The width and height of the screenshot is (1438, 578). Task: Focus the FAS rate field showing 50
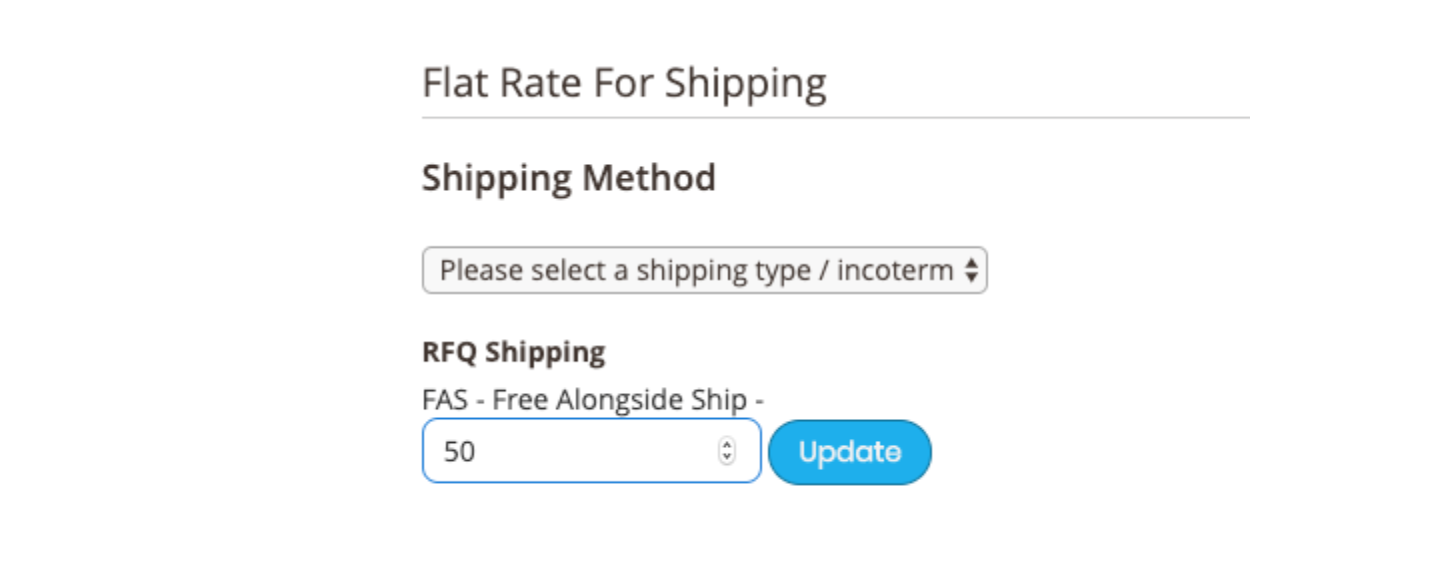(x=591, y=451)
